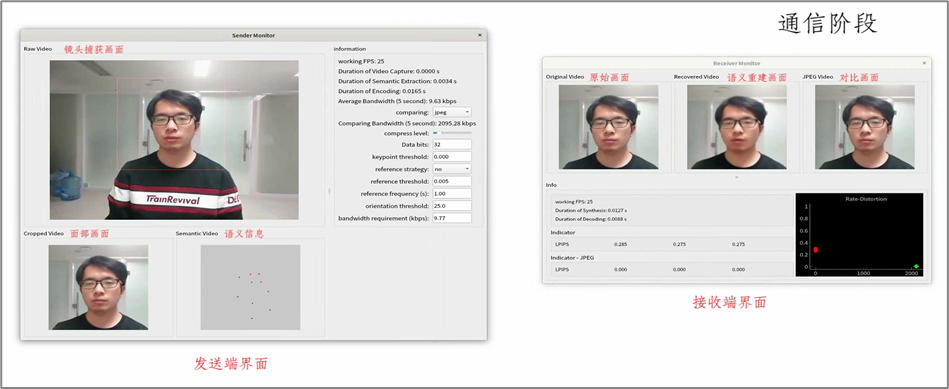Click the Cropped Video face preview
Viewport: 949px width, 389px height.
(98, 287)
